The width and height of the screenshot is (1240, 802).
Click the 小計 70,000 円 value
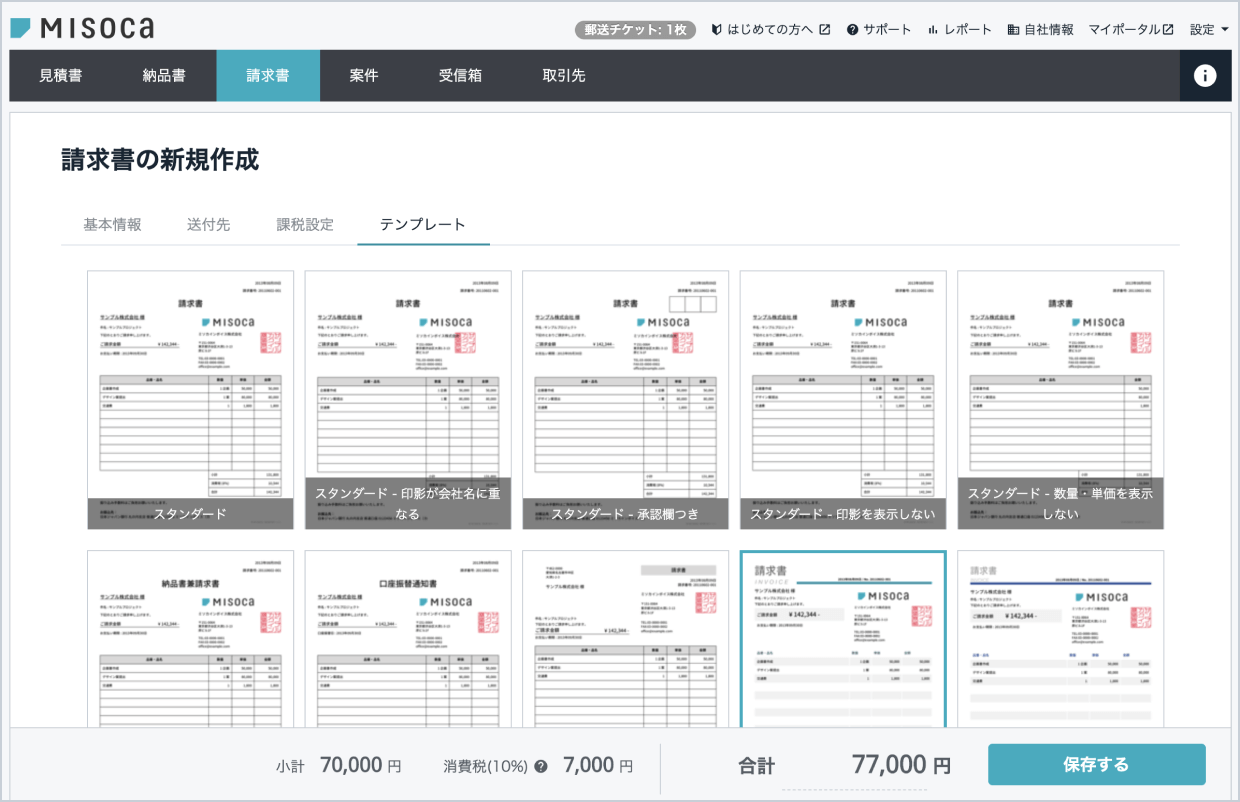(x=361, y=766)
